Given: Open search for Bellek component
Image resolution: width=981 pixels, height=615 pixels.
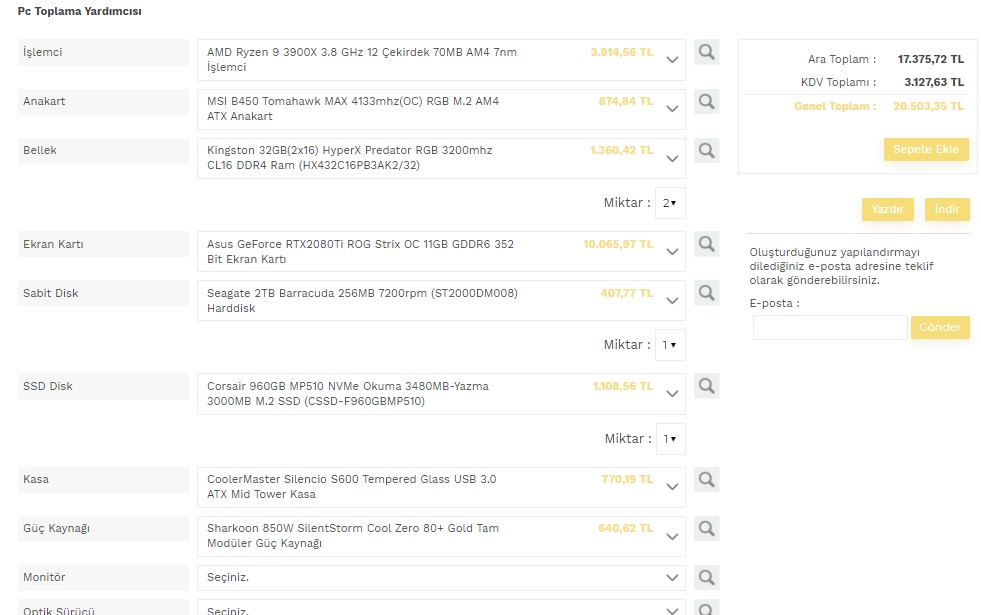Looking at the screenshot, I should 707,150.
